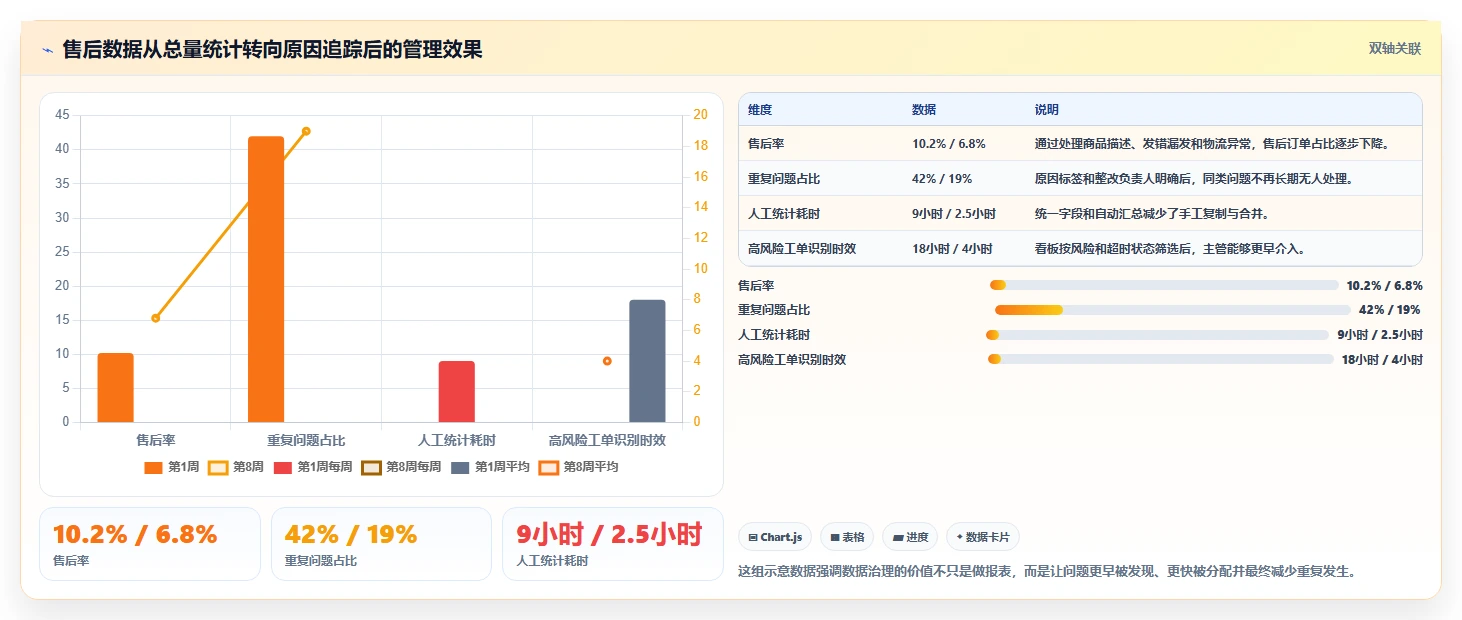This screenshot has height=620, width=1462.
Task: Click the 42% / 19% value beside progress bar
Action: 1390,310
